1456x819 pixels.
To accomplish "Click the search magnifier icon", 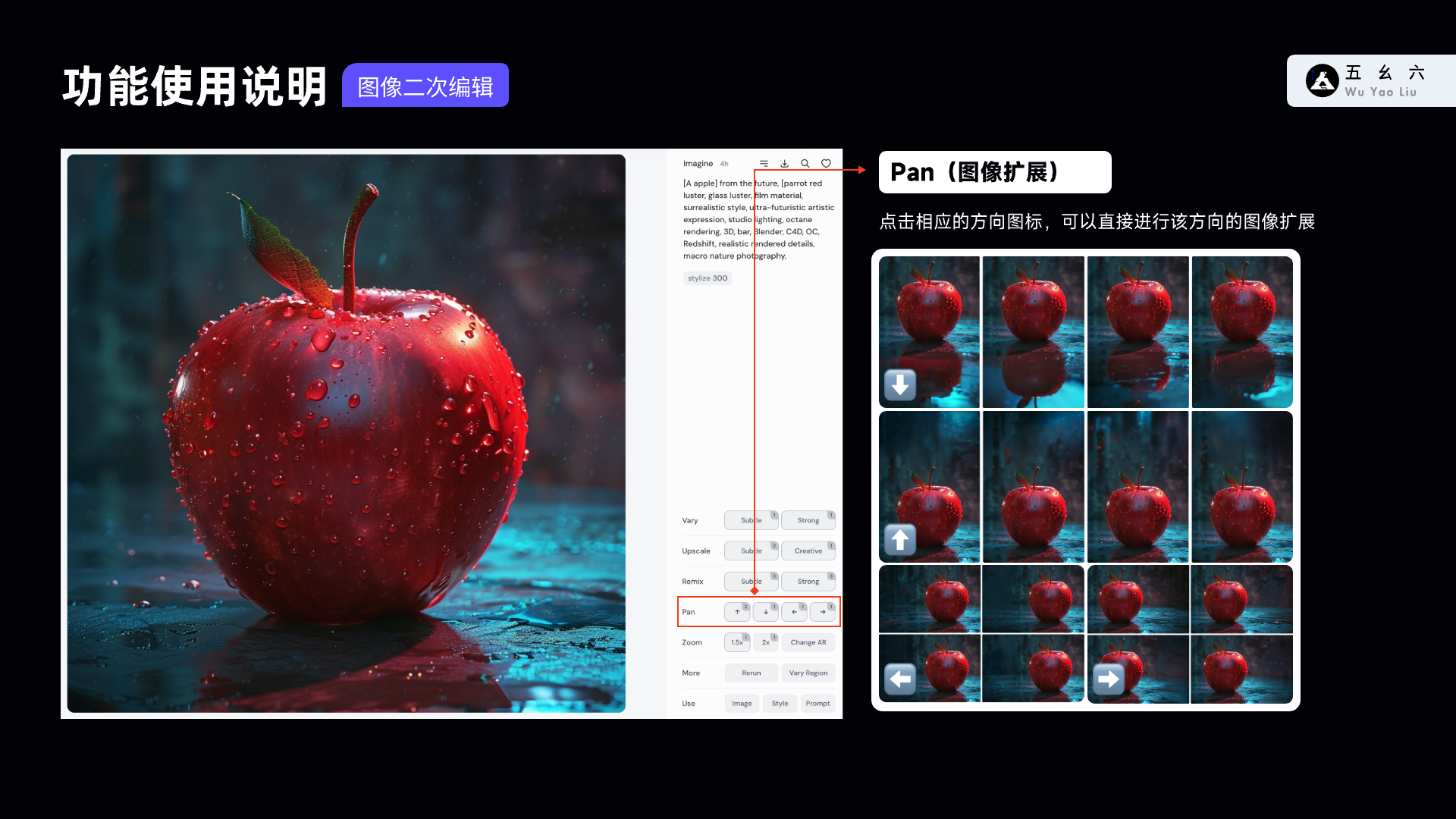I will tap(805, 164).
